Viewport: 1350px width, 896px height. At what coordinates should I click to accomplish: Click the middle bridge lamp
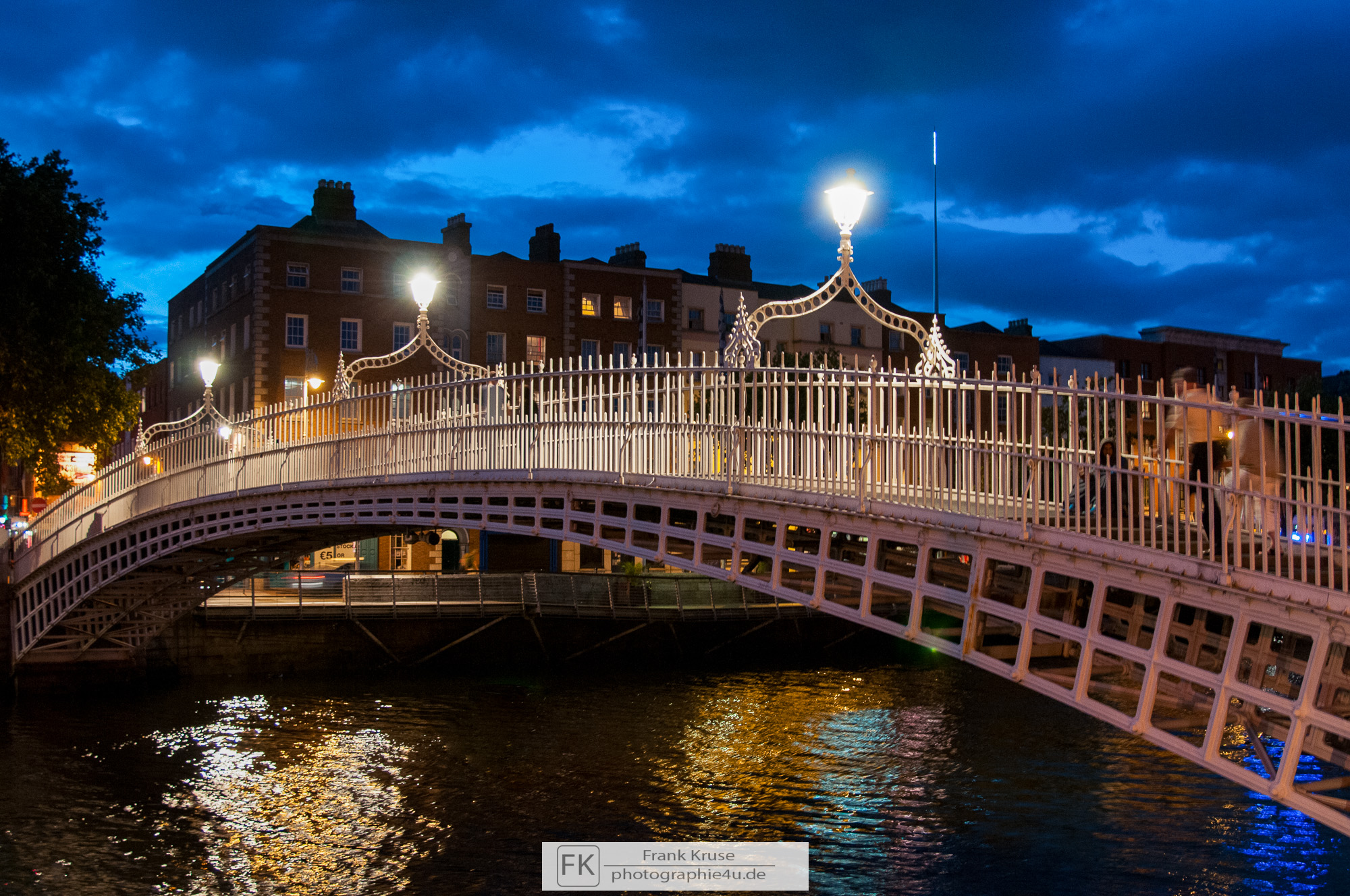(x=424, y=290)
